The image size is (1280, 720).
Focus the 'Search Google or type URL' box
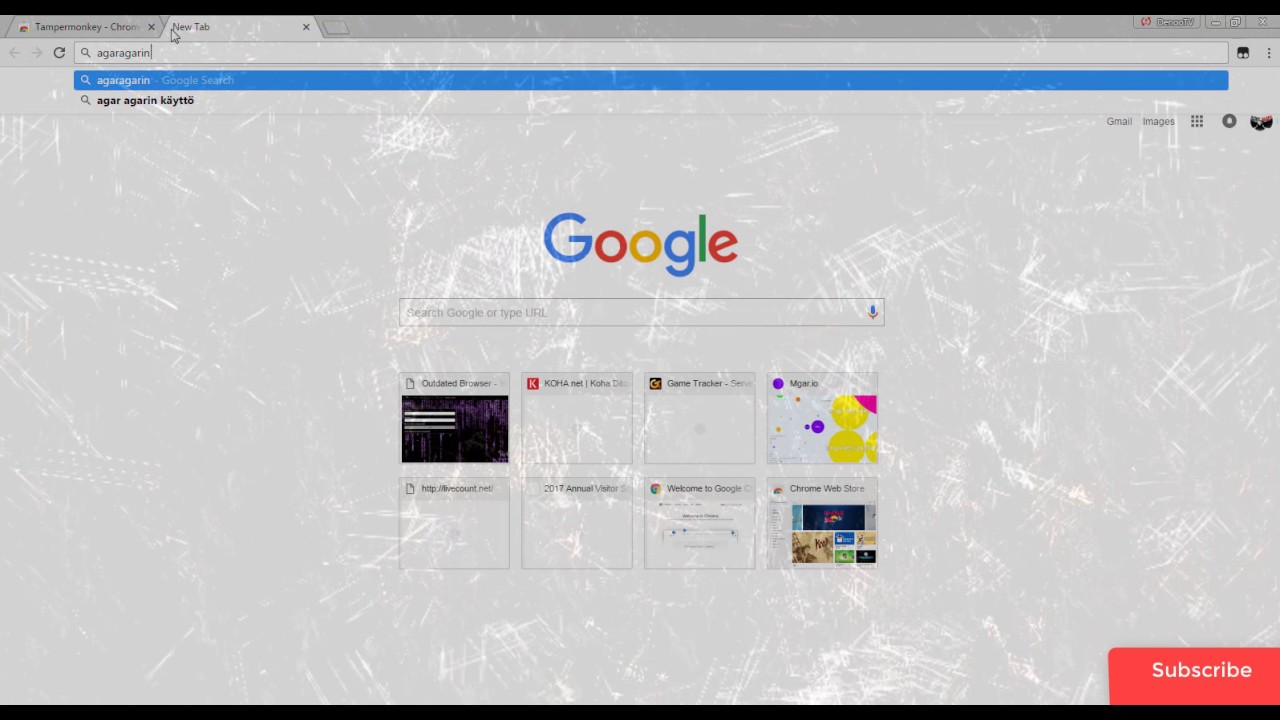641,312
